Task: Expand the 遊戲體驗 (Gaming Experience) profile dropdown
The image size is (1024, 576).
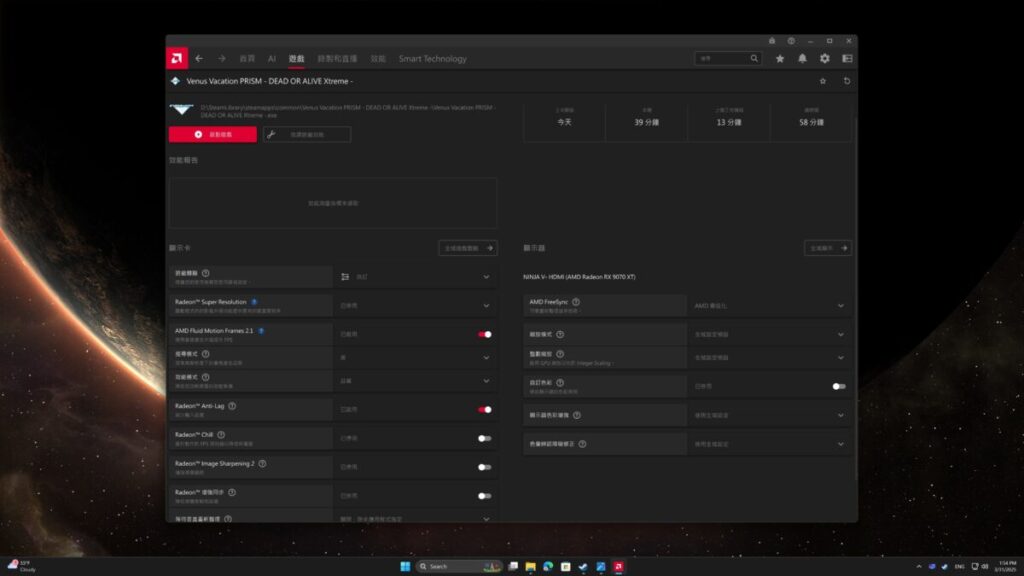Action: click(415, 277)
